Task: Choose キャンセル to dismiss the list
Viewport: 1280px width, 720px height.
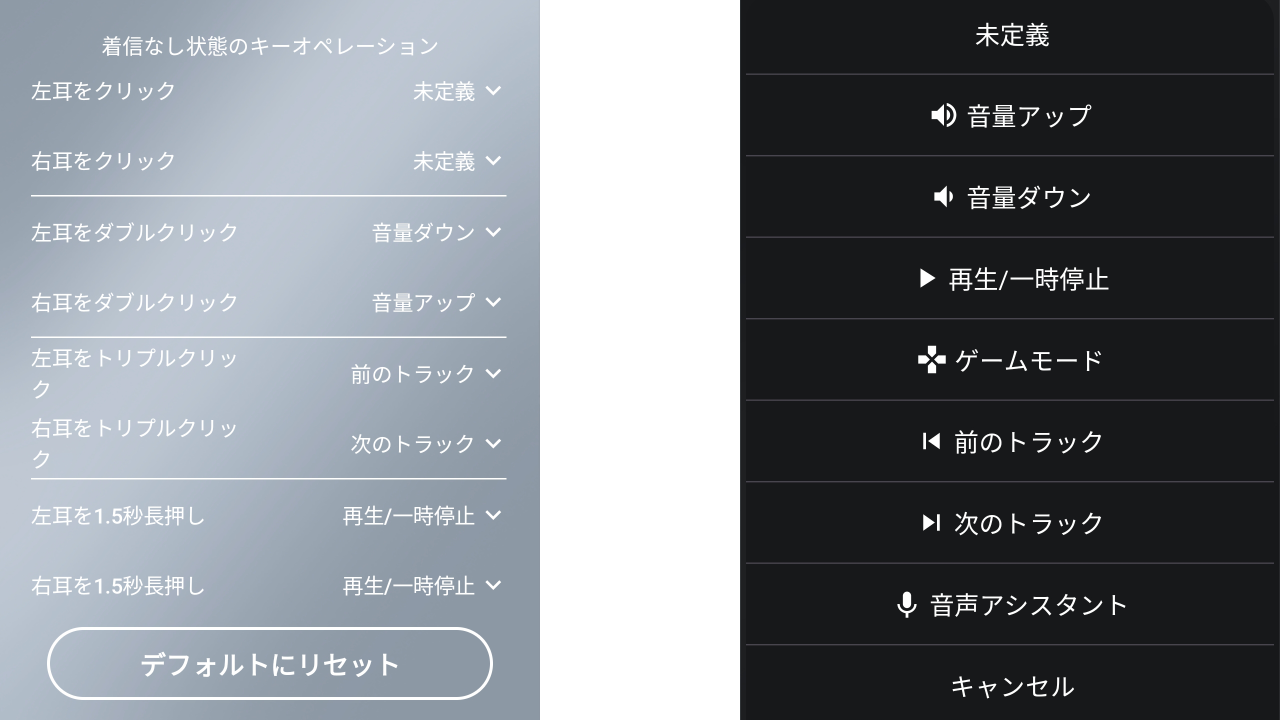Action: (x=1011, y=686)
